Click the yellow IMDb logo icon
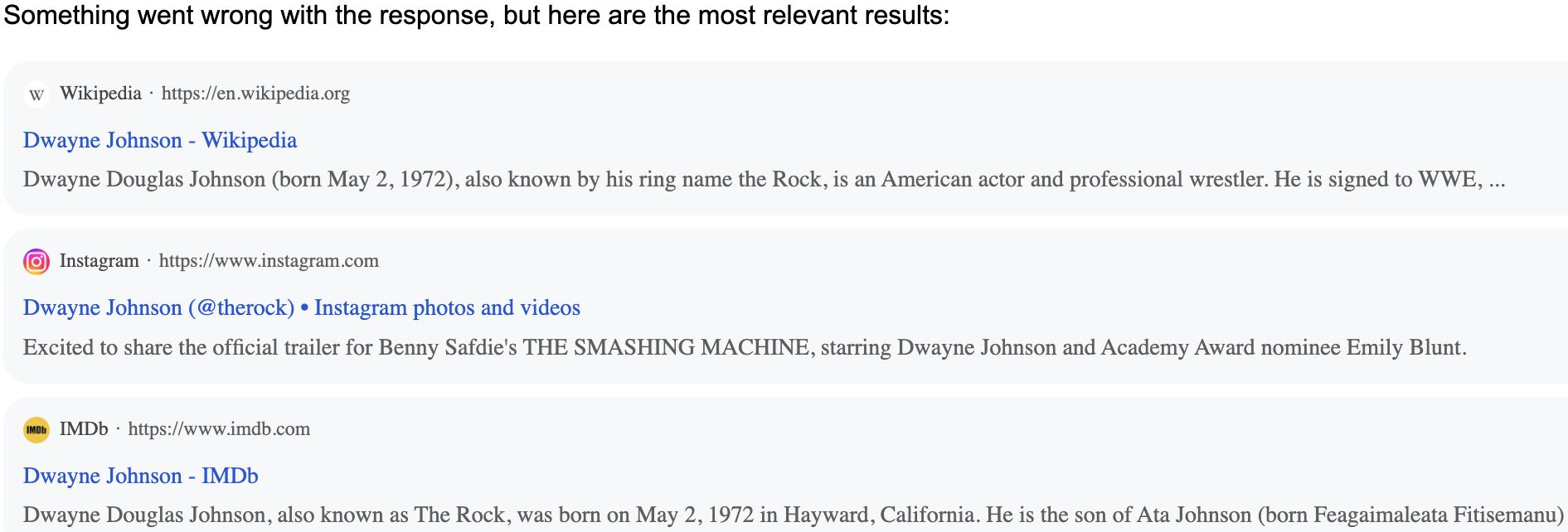The image size is (1568, 532). (x=36, y=429)
